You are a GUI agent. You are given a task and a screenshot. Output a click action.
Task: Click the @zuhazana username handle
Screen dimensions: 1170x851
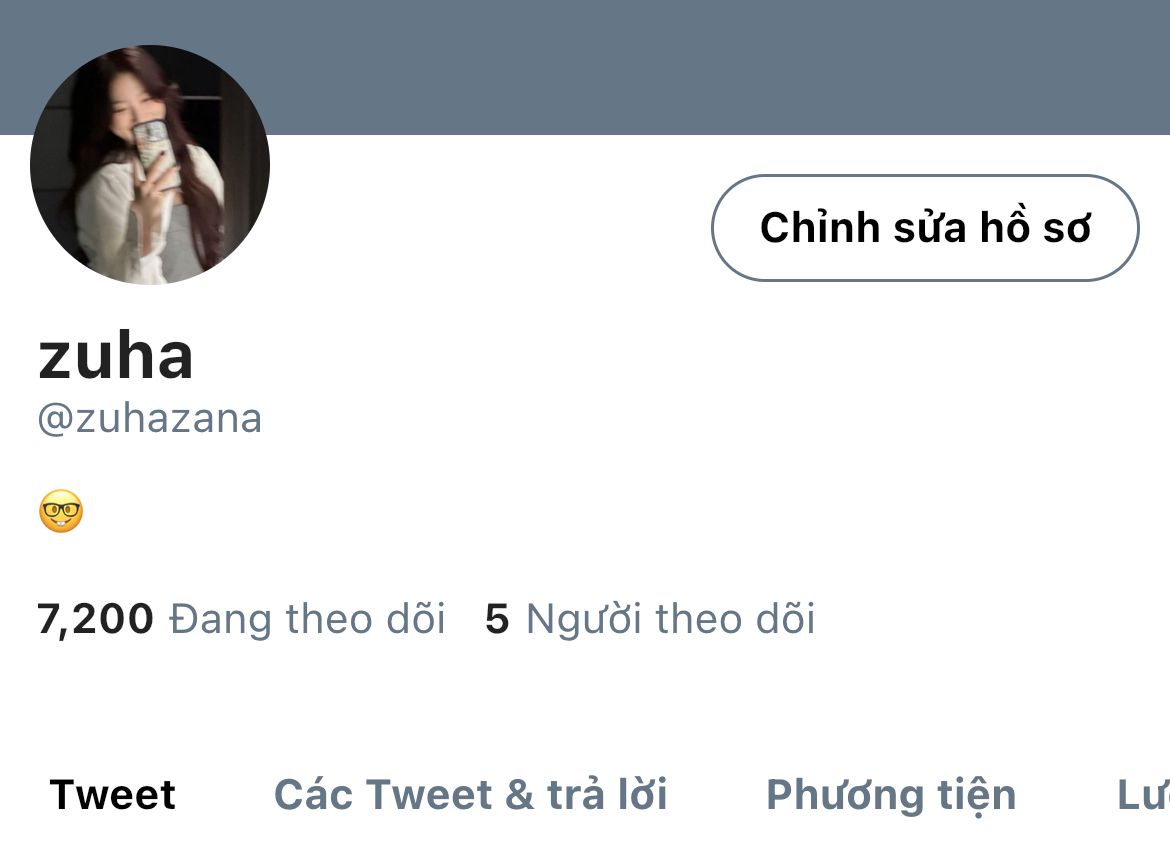click(149, 419)
